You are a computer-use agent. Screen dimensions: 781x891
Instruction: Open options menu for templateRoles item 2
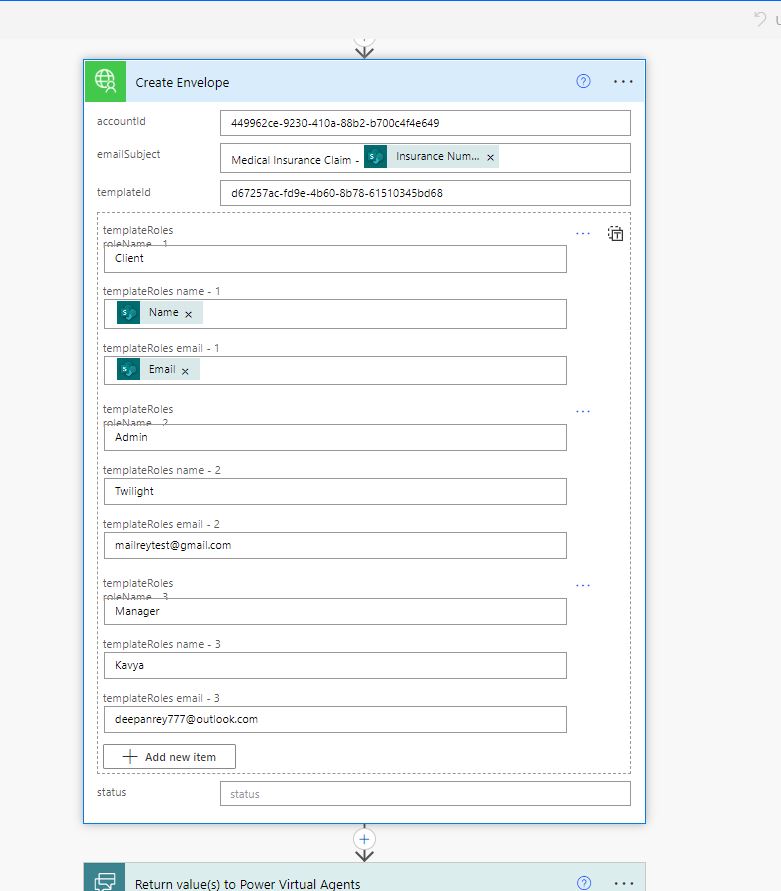tap(583, 411)
